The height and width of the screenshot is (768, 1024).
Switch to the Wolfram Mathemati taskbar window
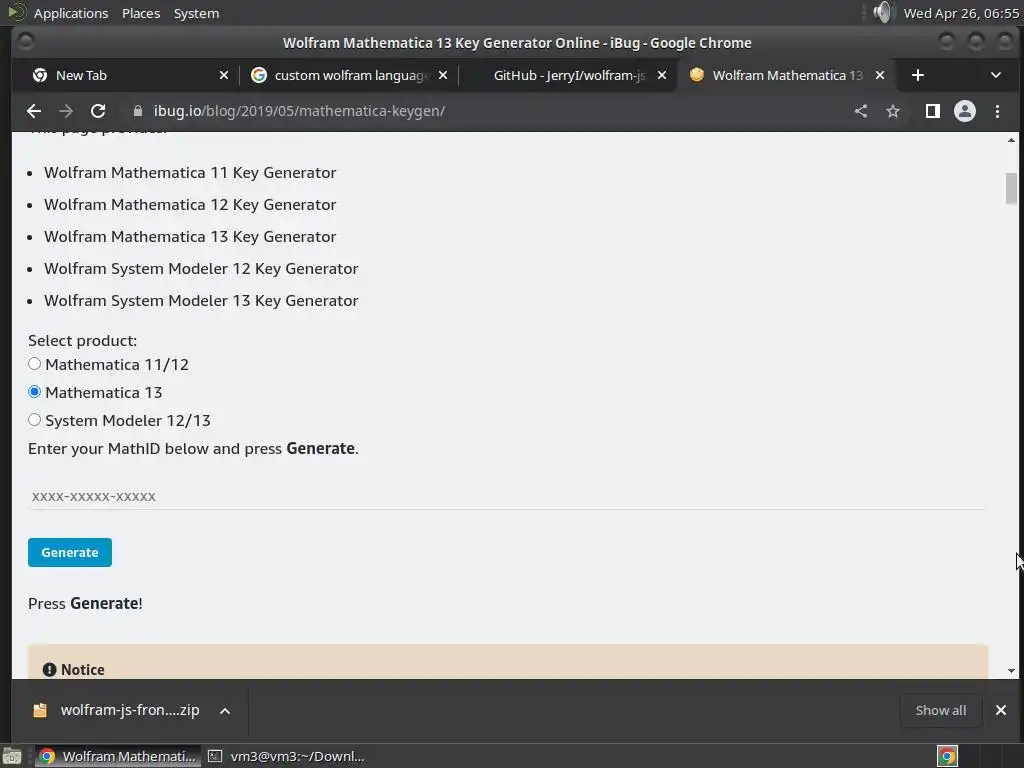[x=118, y=756]
